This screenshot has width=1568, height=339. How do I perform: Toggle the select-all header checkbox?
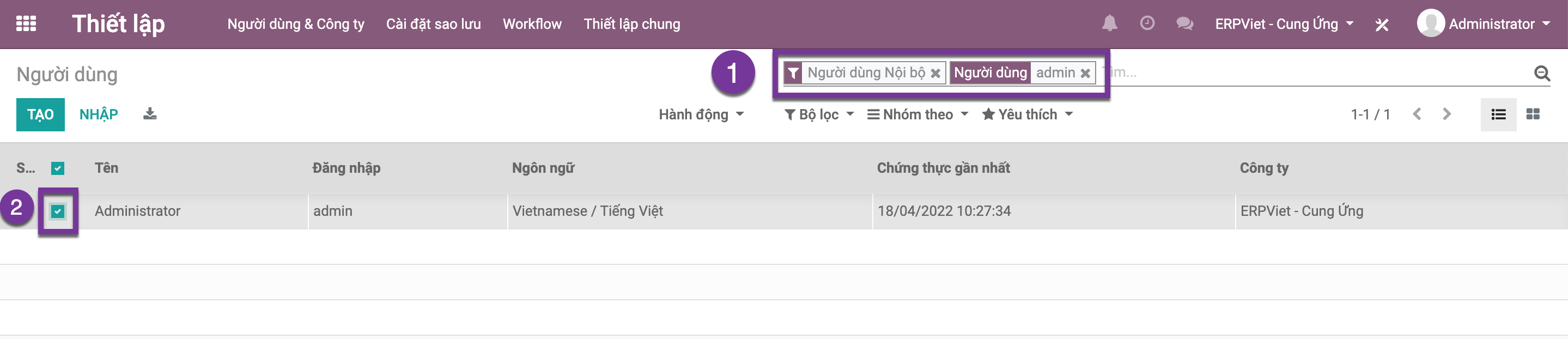(58, 168)
